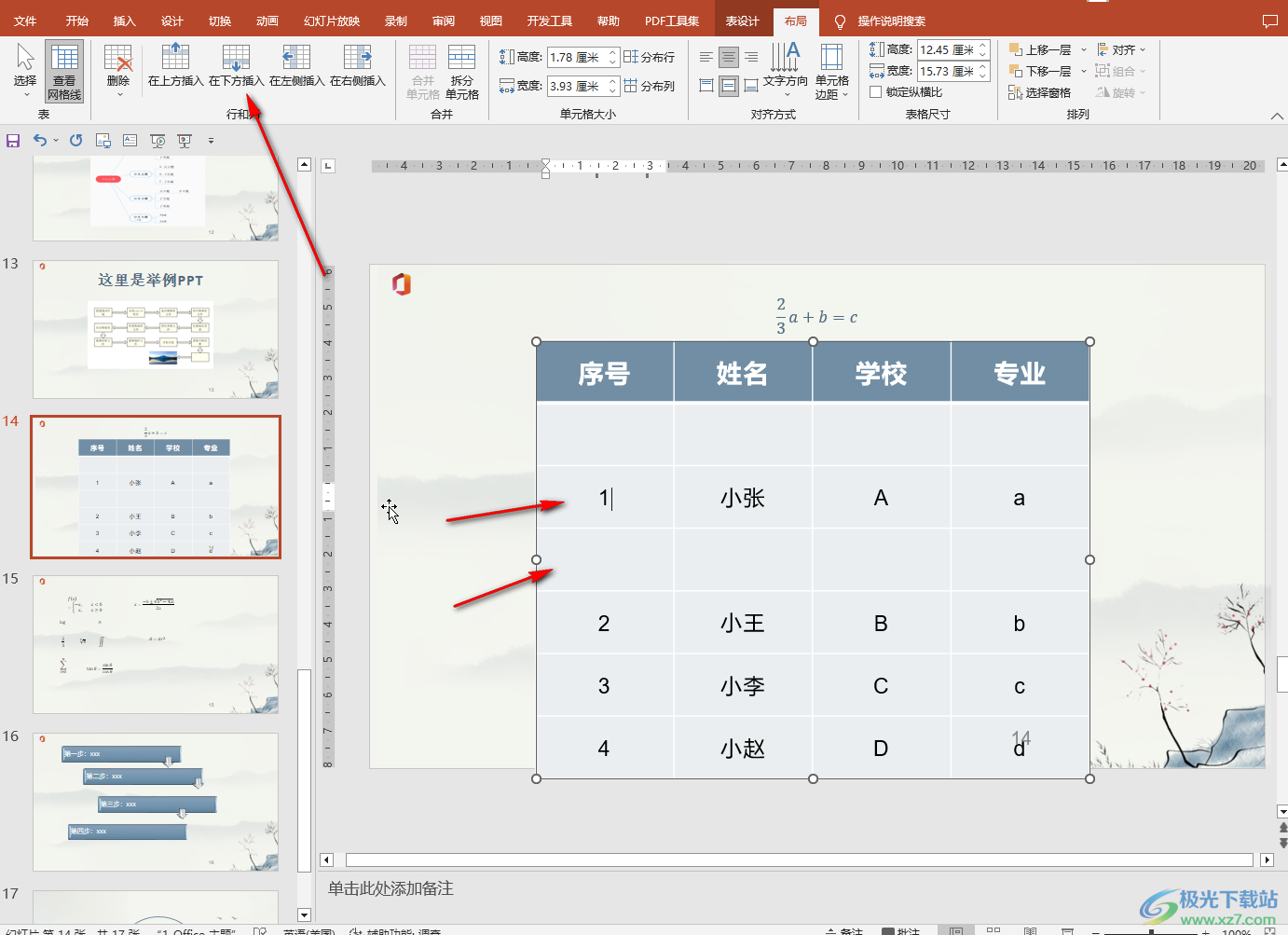Insert column to the left icon
The height and width of the screenshot is (935, 1288).
pos(296,57)
